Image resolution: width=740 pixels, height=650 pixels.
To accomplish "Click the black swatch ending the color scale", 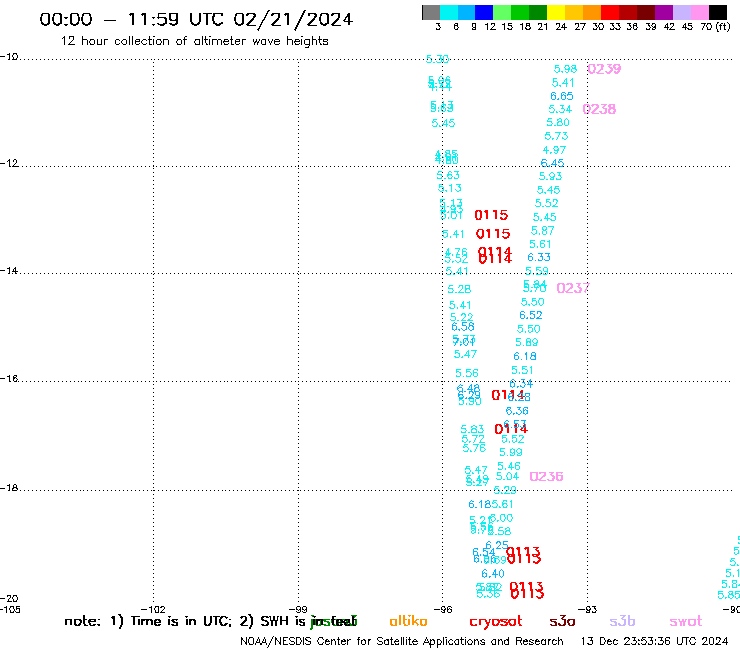I will click(717, 12).
